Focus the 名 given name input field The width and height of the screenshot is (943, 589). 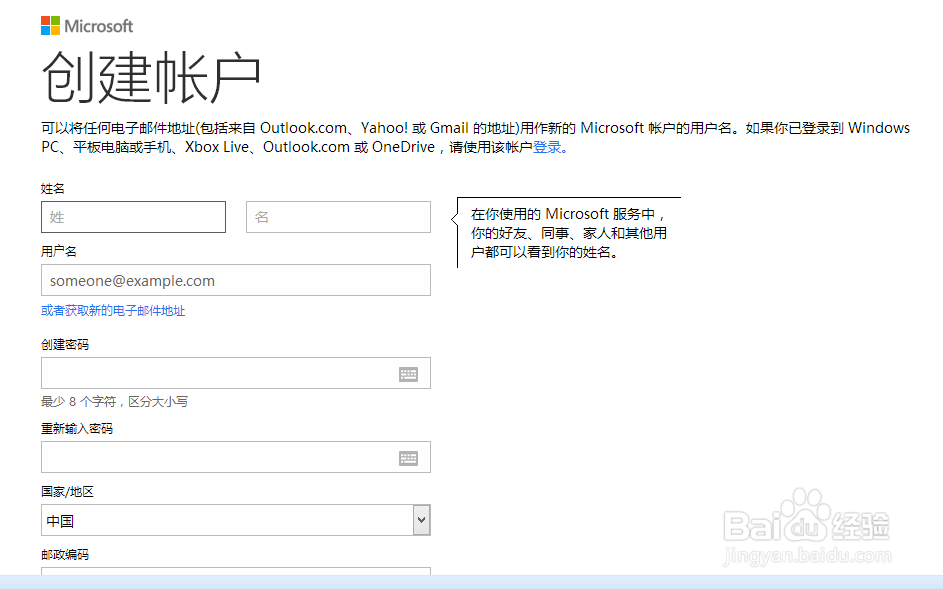tap(338, 217)
